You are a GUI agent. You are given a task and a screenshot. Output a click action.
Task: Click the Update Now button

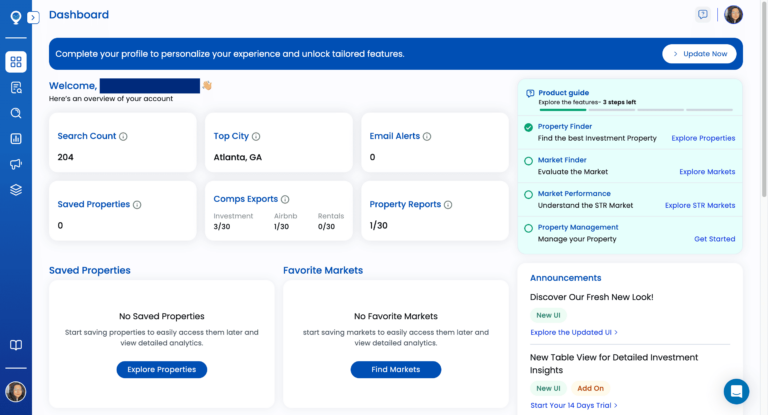click(699, 54)
